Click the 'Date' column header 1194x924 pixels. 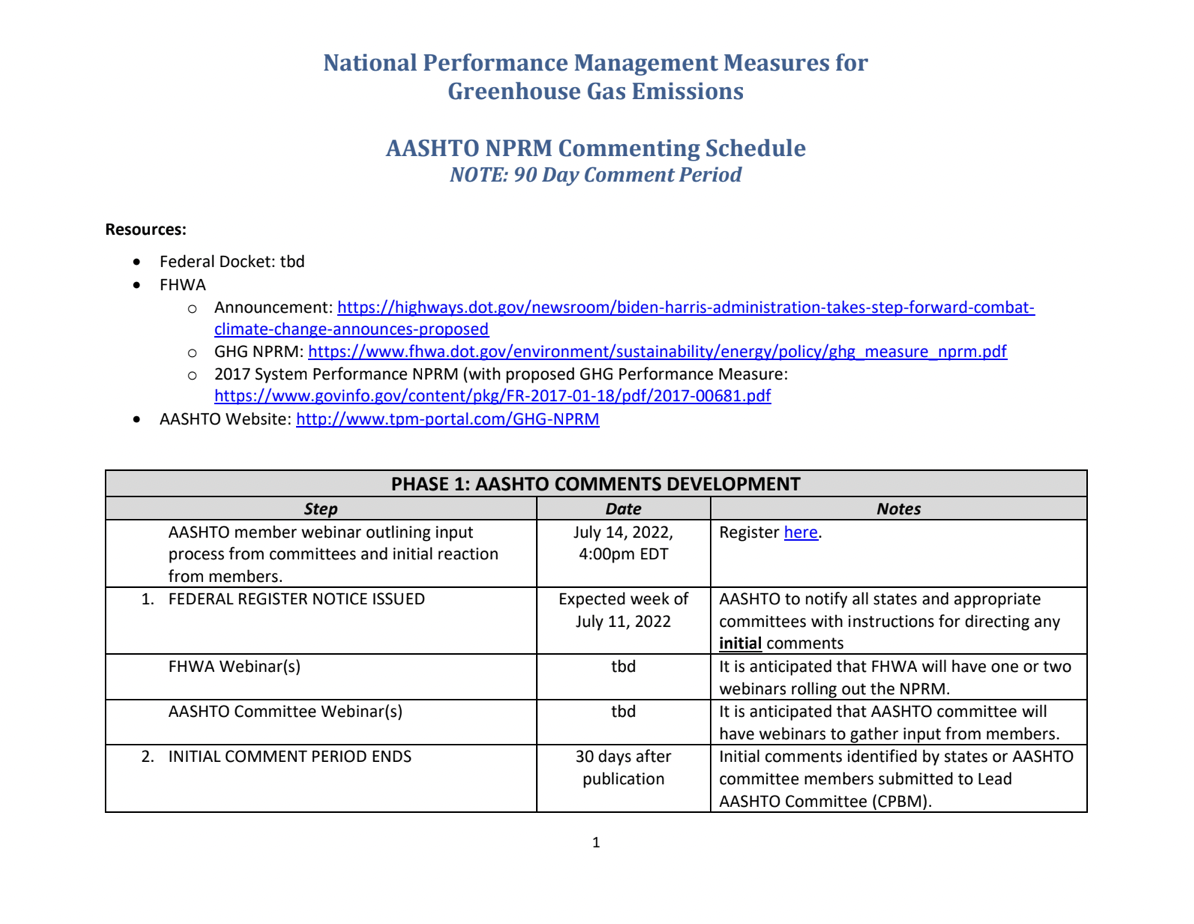click(x=623, y=509)
